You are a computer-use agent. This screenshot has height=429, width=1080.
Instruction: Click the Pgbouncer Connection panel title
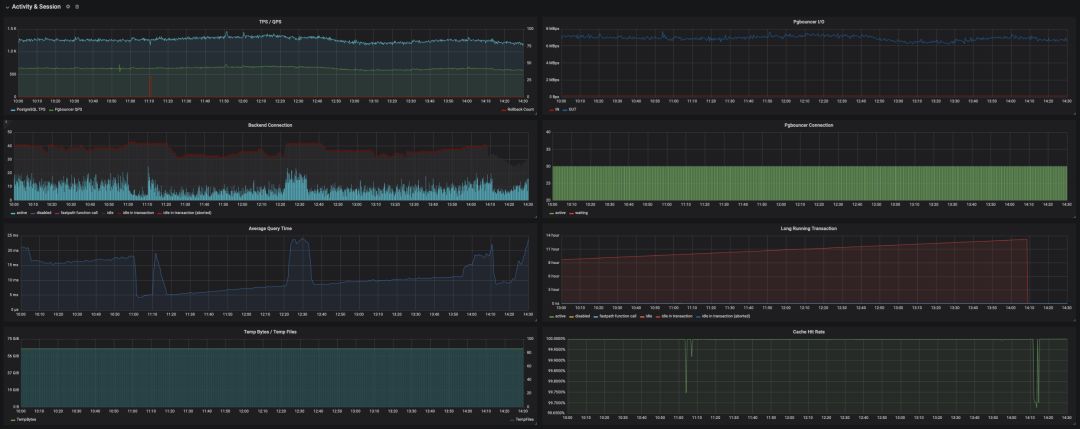point(809,125)
